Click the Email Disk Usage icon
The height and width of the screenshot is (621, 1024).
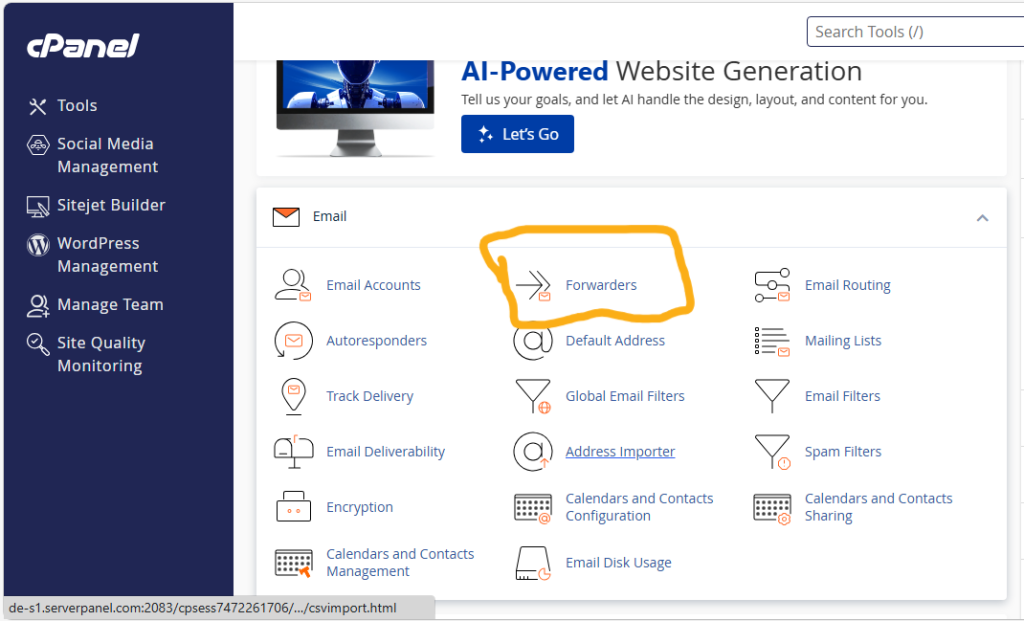(x=533, y=562)
